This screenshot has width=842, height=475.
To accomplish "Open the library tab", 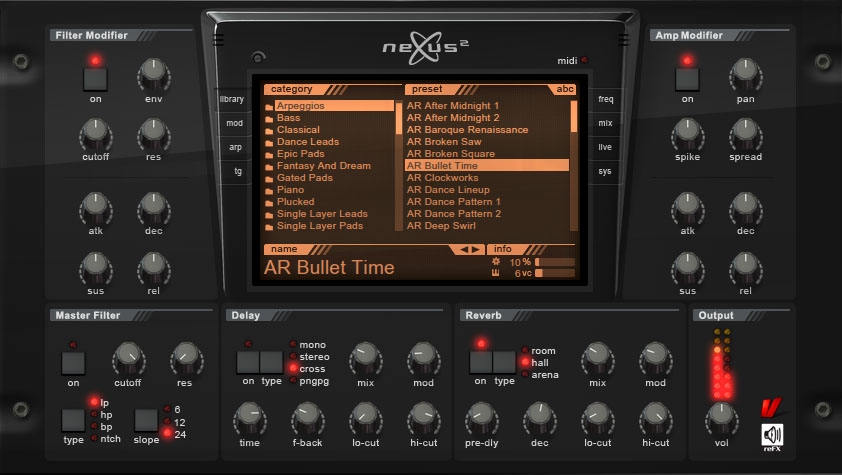I will [x=232, y=99].
